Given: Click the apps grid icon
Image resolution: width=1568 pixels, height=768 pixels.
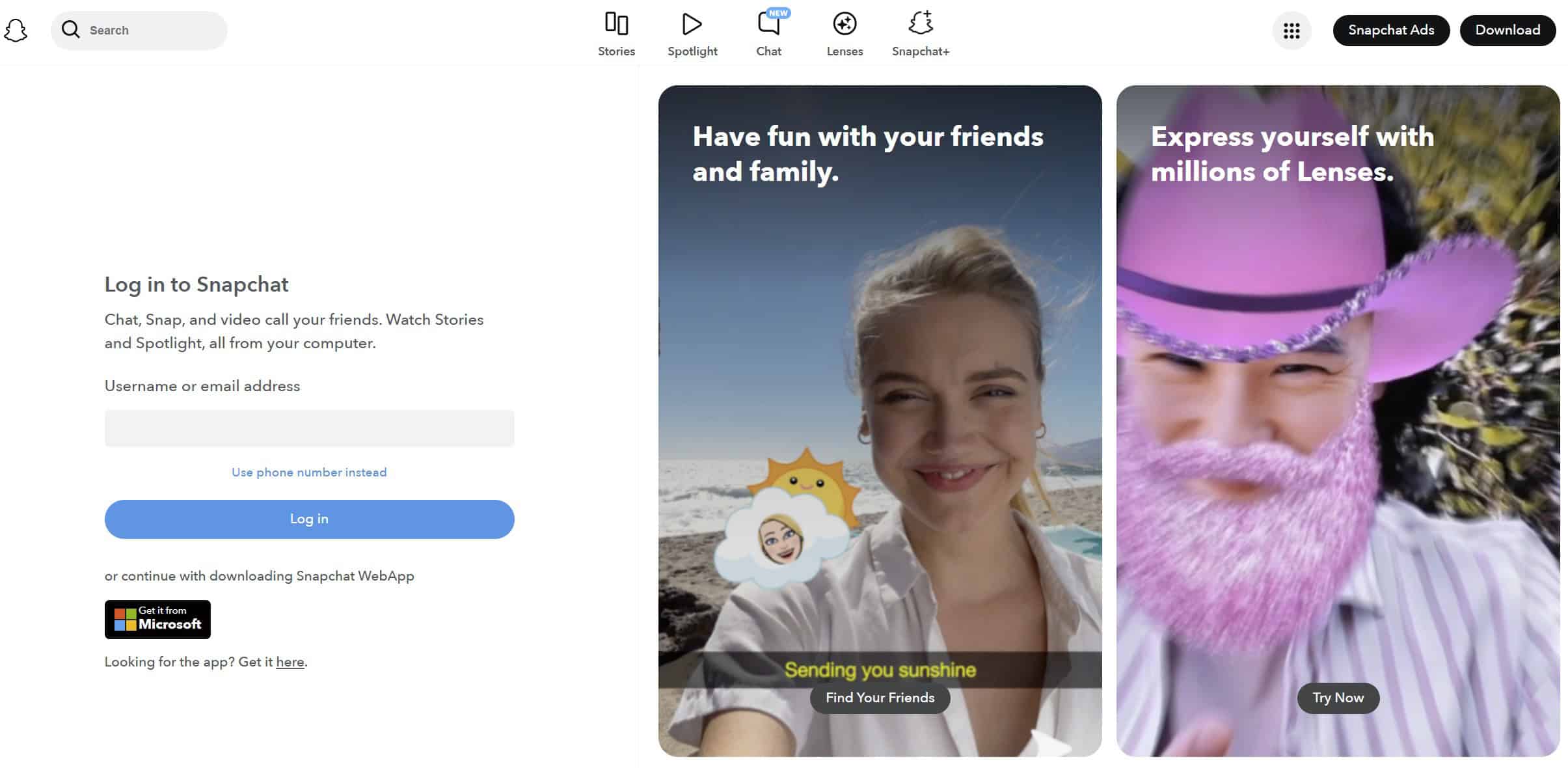Looking at the screenshot, I should point(1290,30).
